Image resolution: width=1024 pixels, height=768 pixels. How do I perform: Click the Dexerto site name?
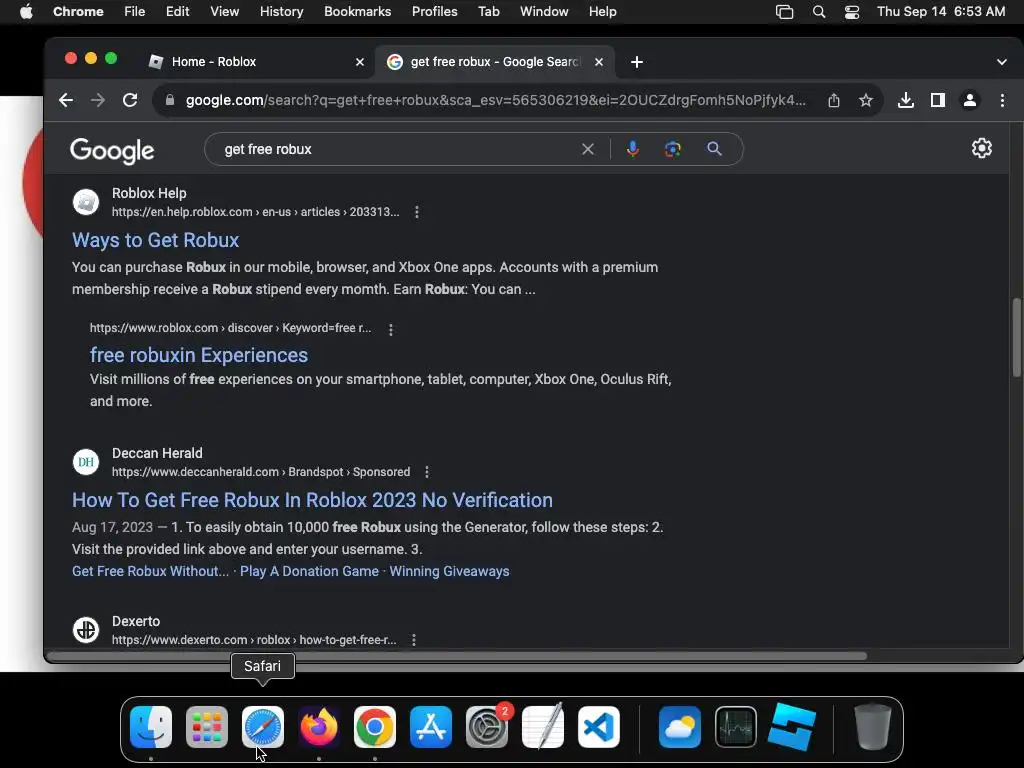[x=136, y=621]
